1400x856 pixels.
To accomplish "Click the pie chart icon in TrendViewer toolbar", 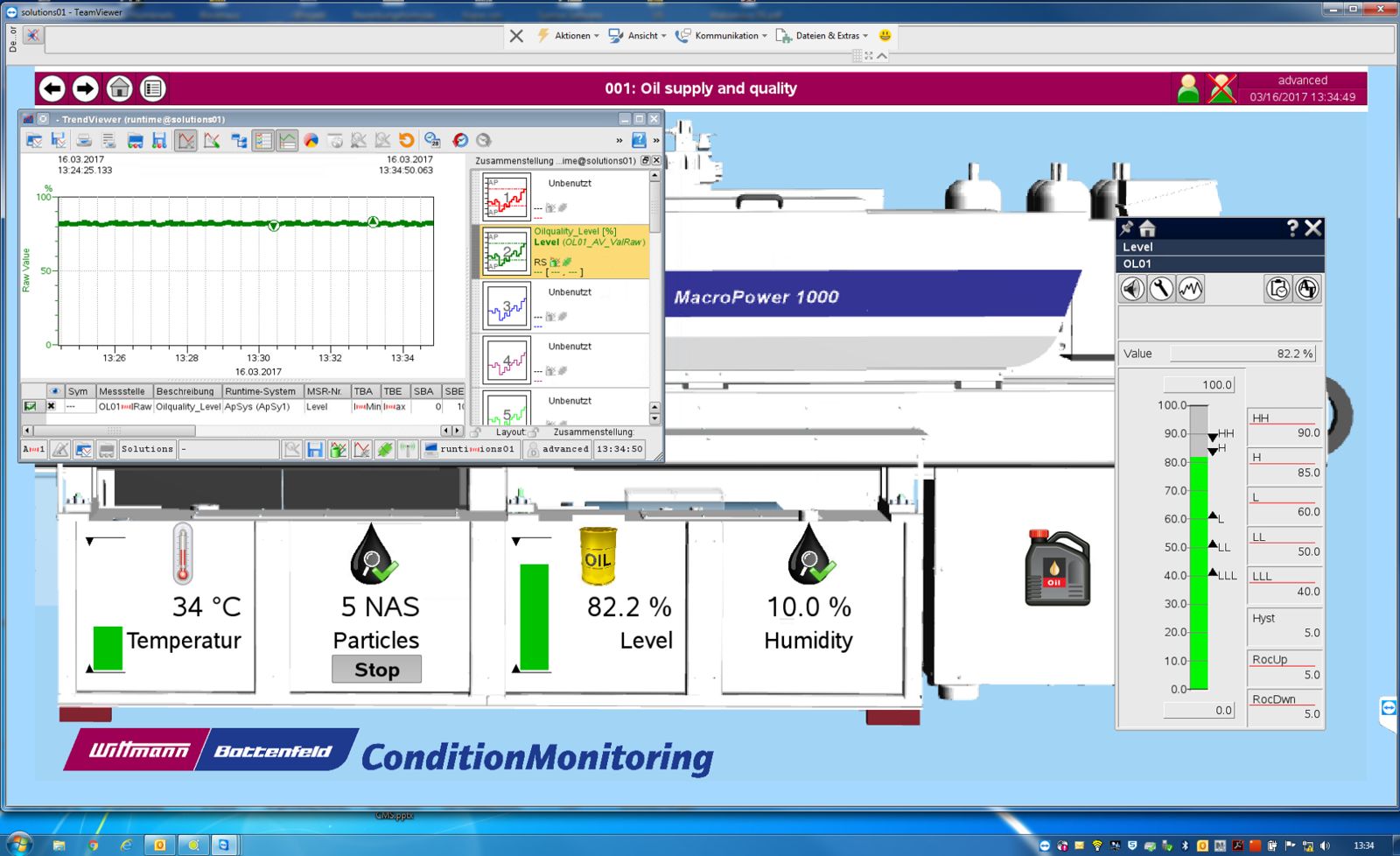I will point(311,140).
